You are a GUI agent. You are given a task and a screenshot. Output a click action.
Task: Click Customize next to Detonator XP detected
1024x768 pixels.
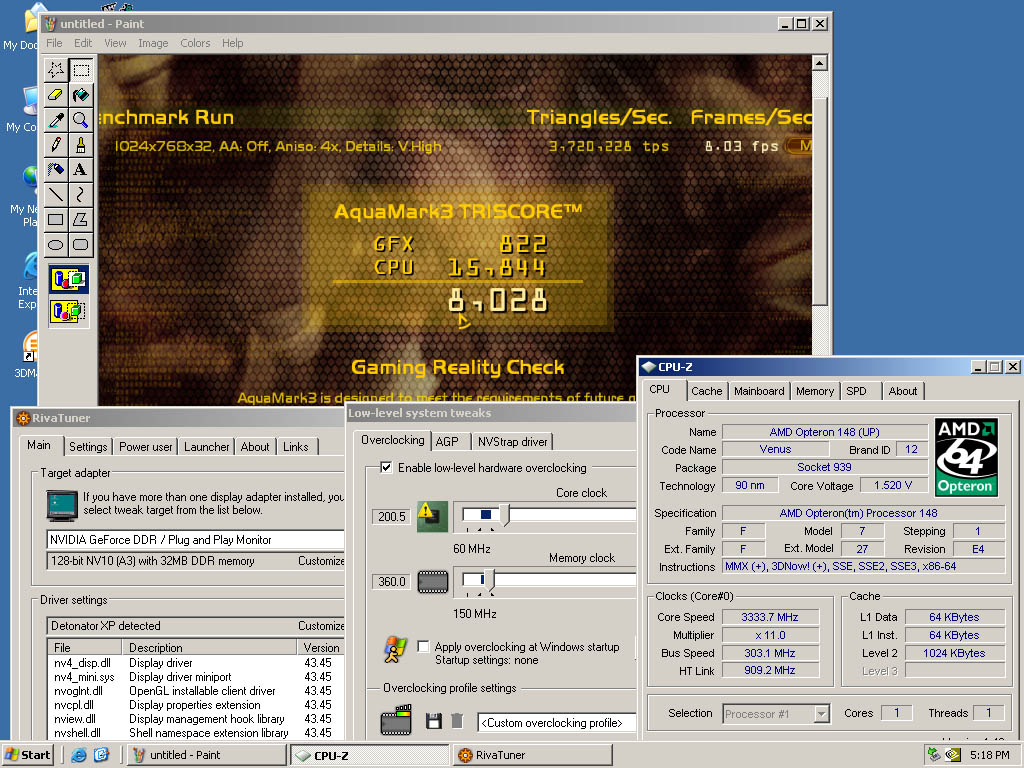[x=321, y=626]
